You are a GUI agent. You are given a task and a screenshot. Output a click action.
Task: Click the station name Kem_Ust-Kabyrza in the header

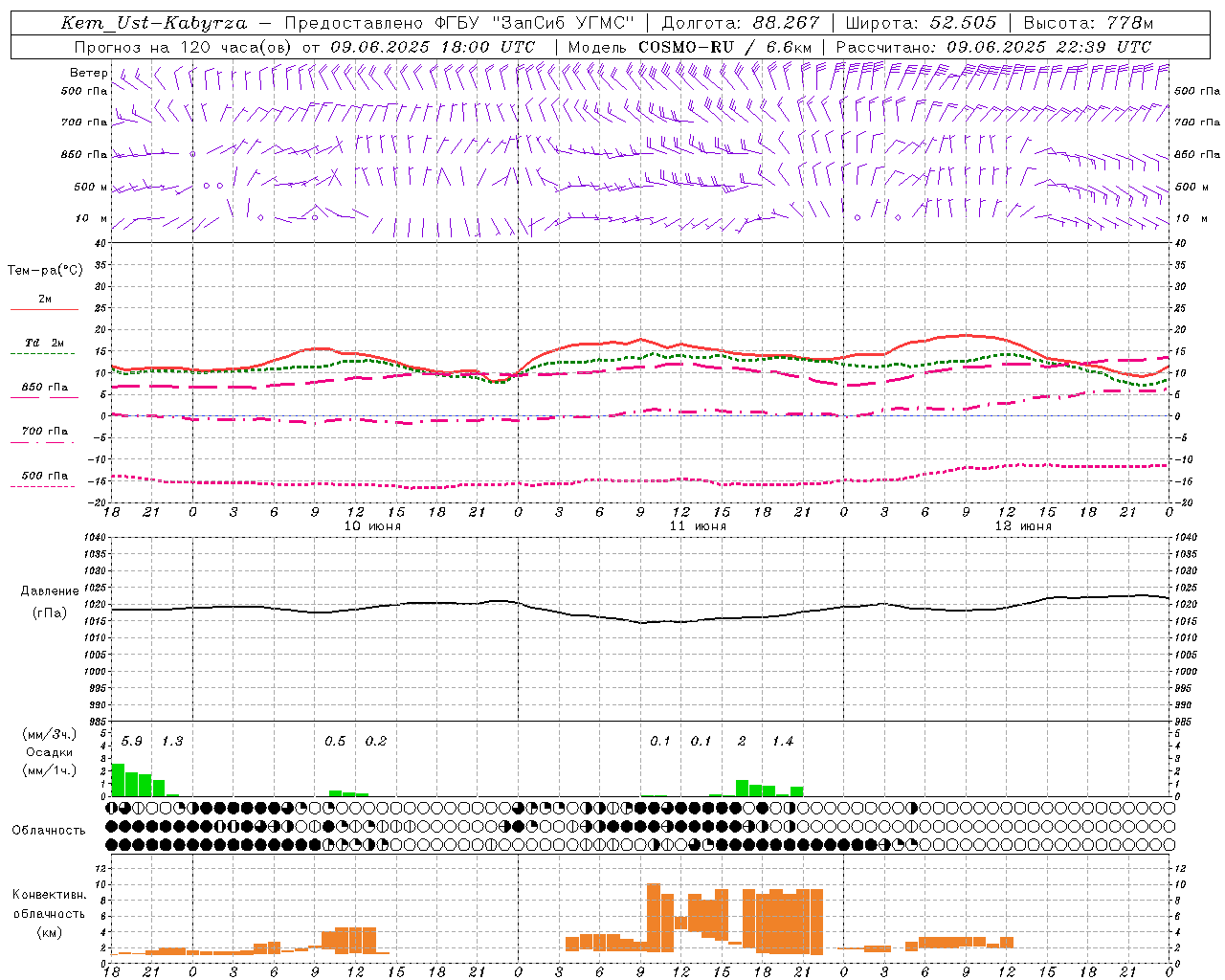pos(153,23)
